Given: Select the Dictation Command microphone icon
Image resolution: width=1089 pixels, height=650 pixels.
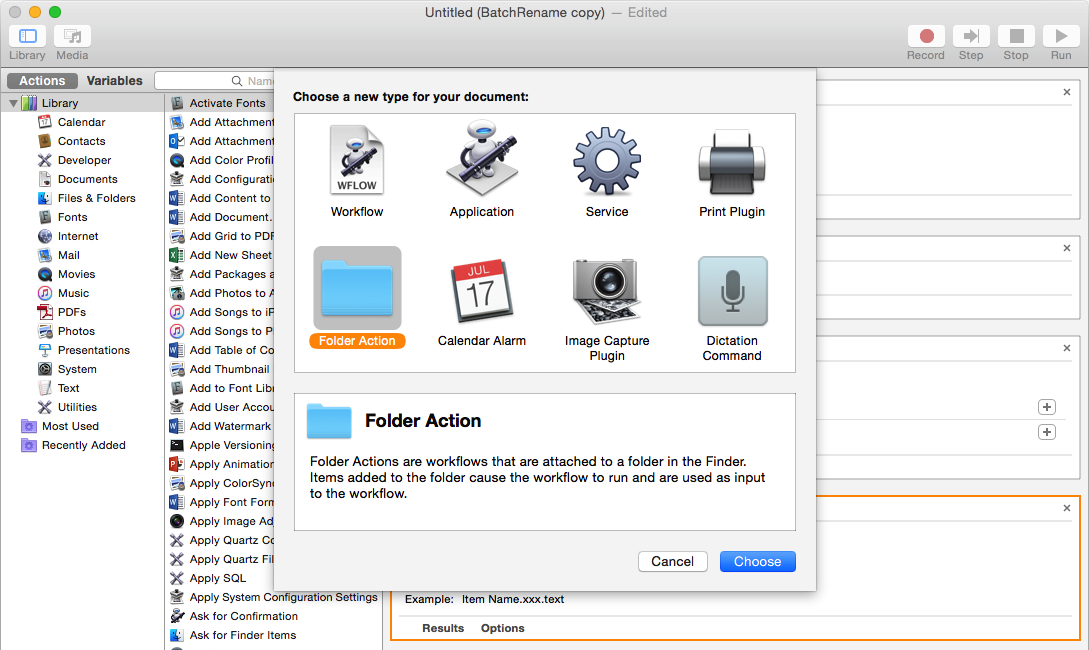Looking at the screenshot, I should 732,292.
